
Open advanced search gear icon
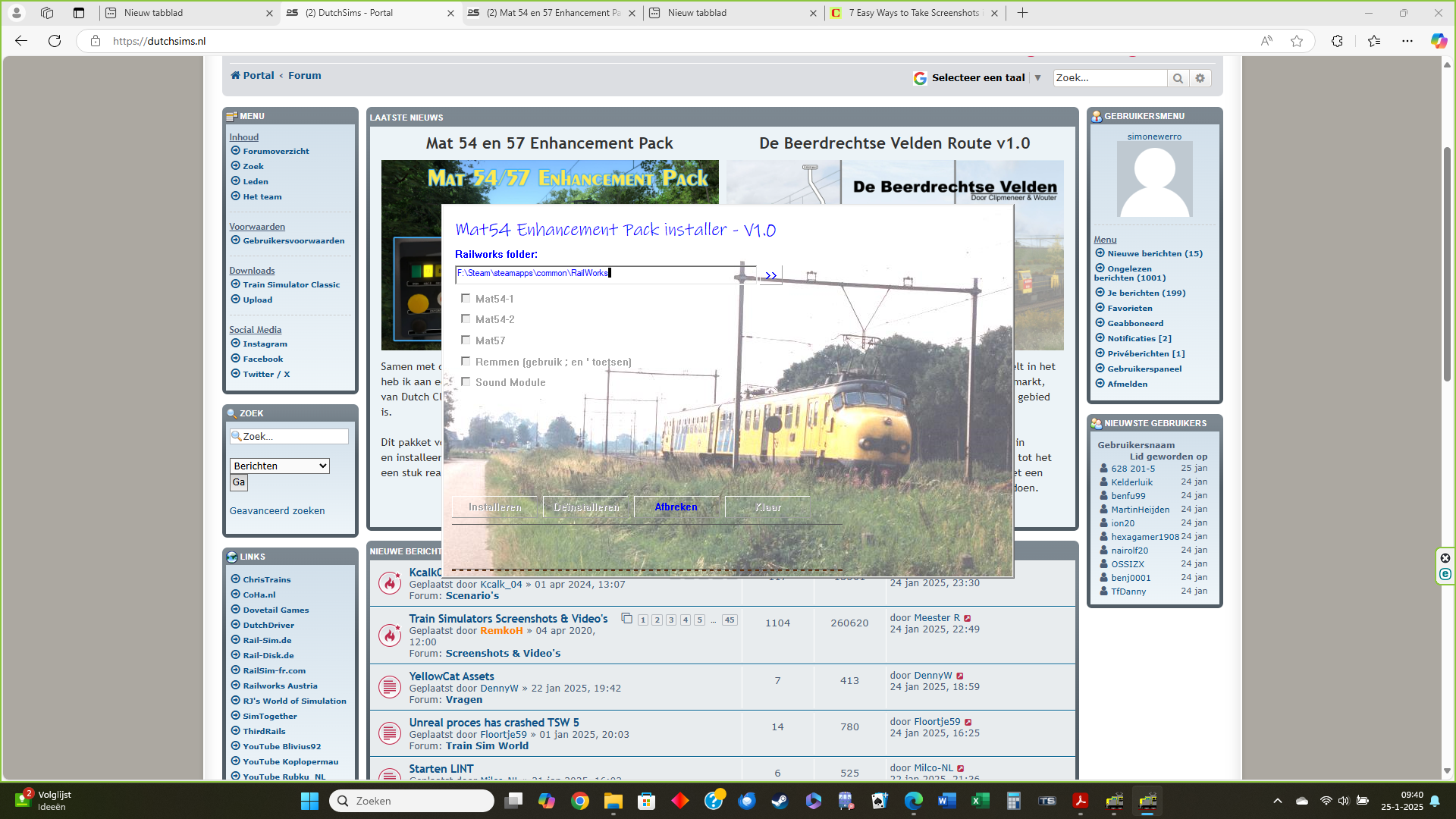1200,78
